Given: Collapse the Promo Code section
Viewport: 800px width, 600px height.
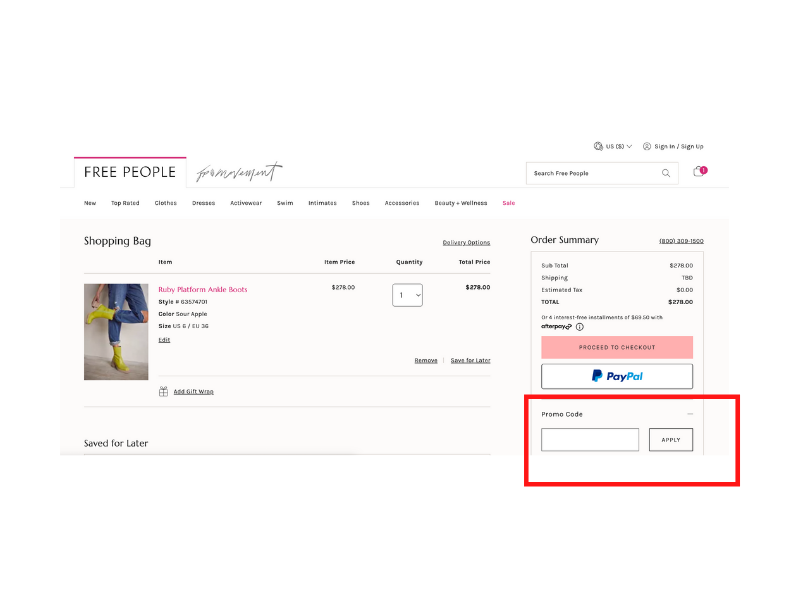Looking at the screenshot, I should (690, 414).
